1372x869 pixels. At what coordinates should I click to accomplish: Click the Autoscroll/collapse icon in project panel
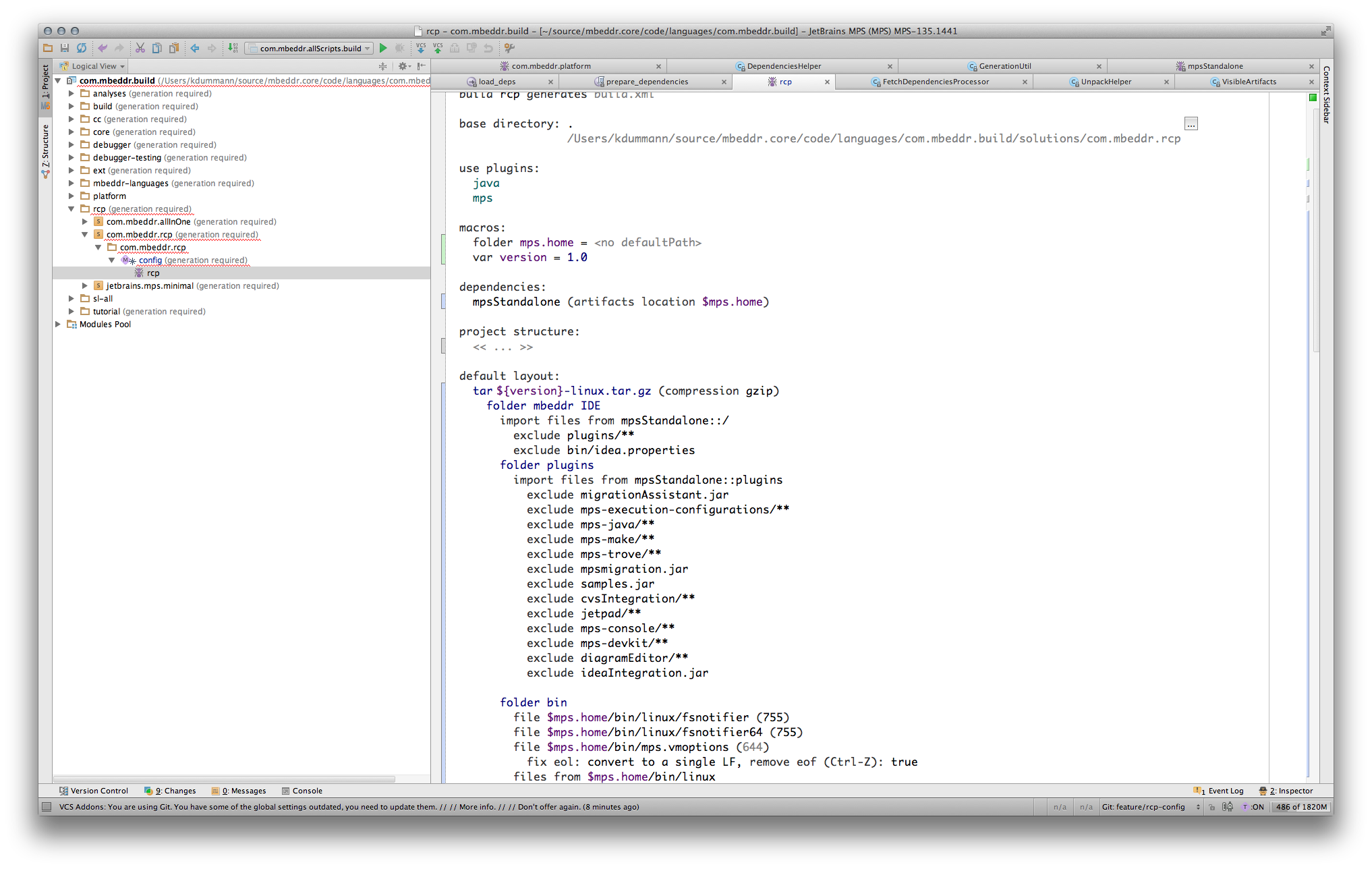(x=383, y=66)
